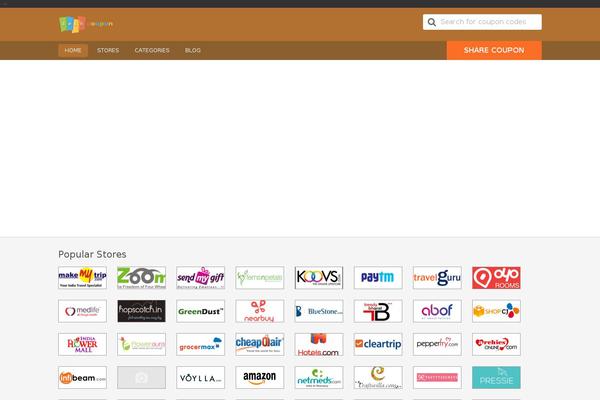The image size is (600, 400).
Task: Open the Paytm store logo
Action: [x=378, y=278]
